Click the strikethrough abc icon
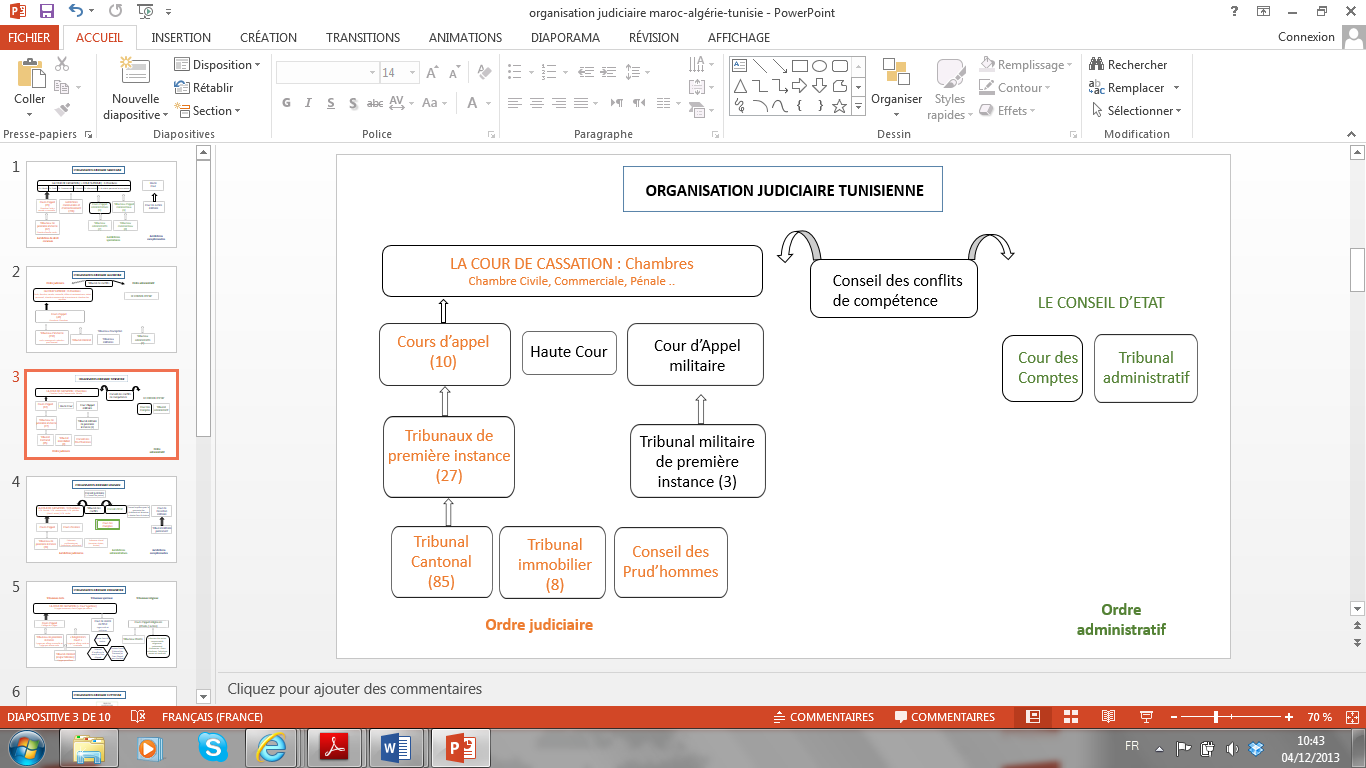This screenshot has width=1366, height=768. (375, 103)
